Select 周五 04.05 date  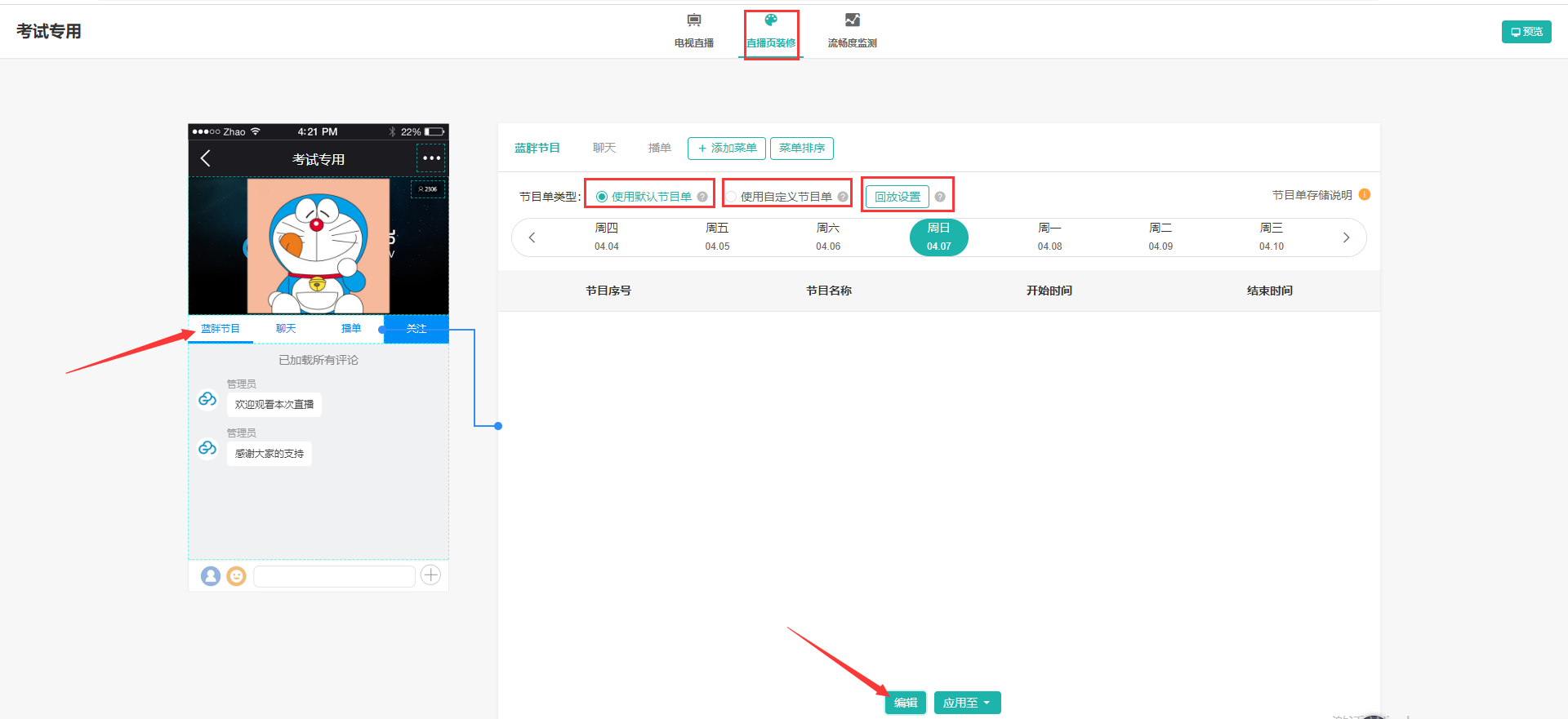pyautogui.click(x=718, y=237)
